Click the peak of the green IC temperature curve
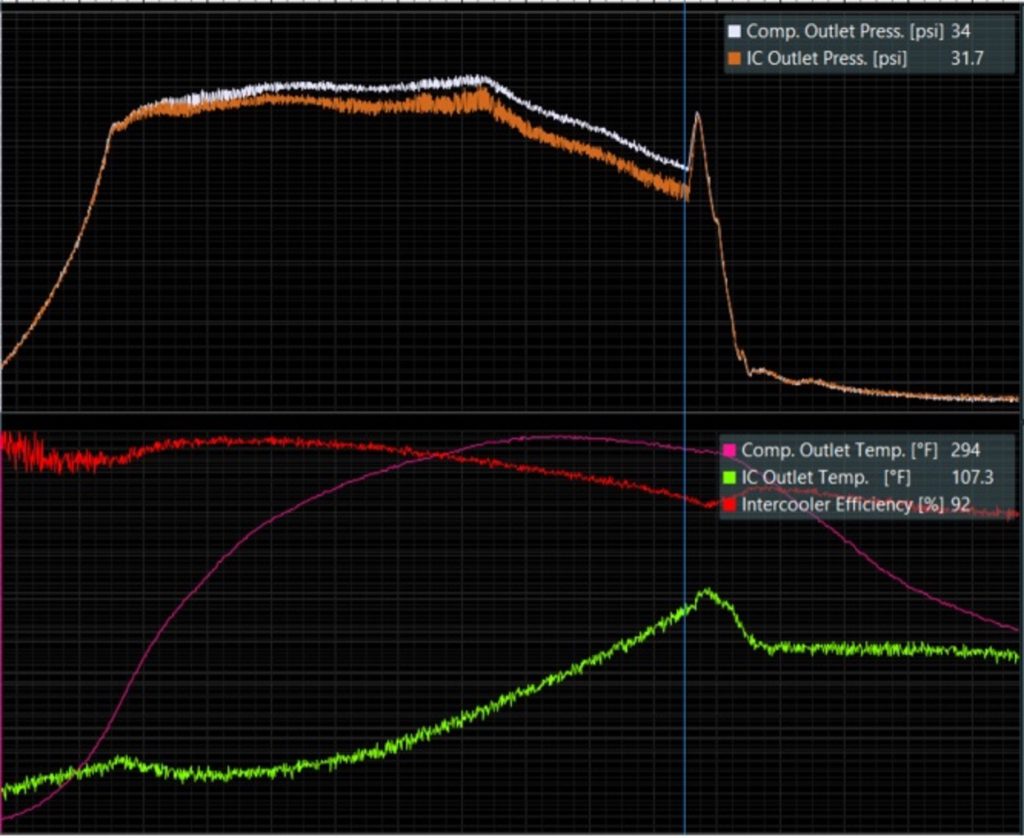 [707, 591]
